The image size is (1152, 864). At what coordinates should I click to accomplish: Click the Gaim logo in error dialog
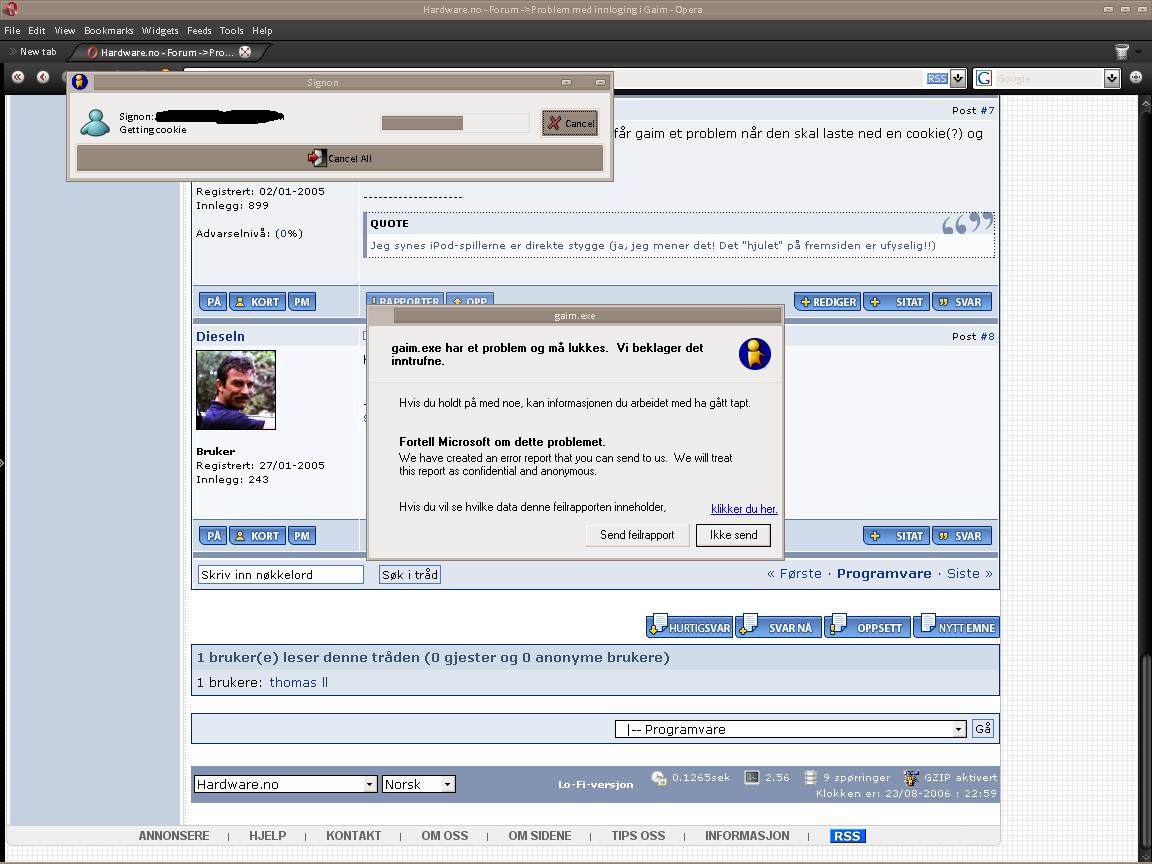coord(755,354)
